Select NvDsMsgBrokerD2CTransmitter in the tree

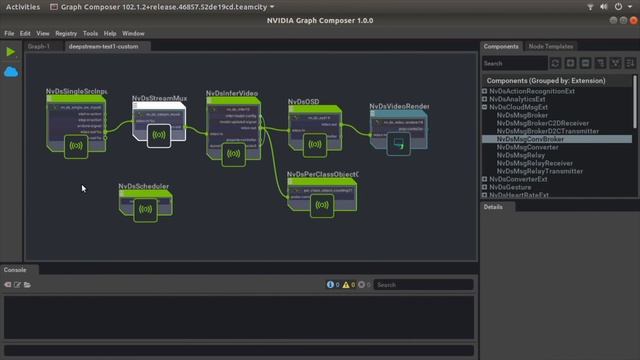pyautogui.click(x=548, y=131)
